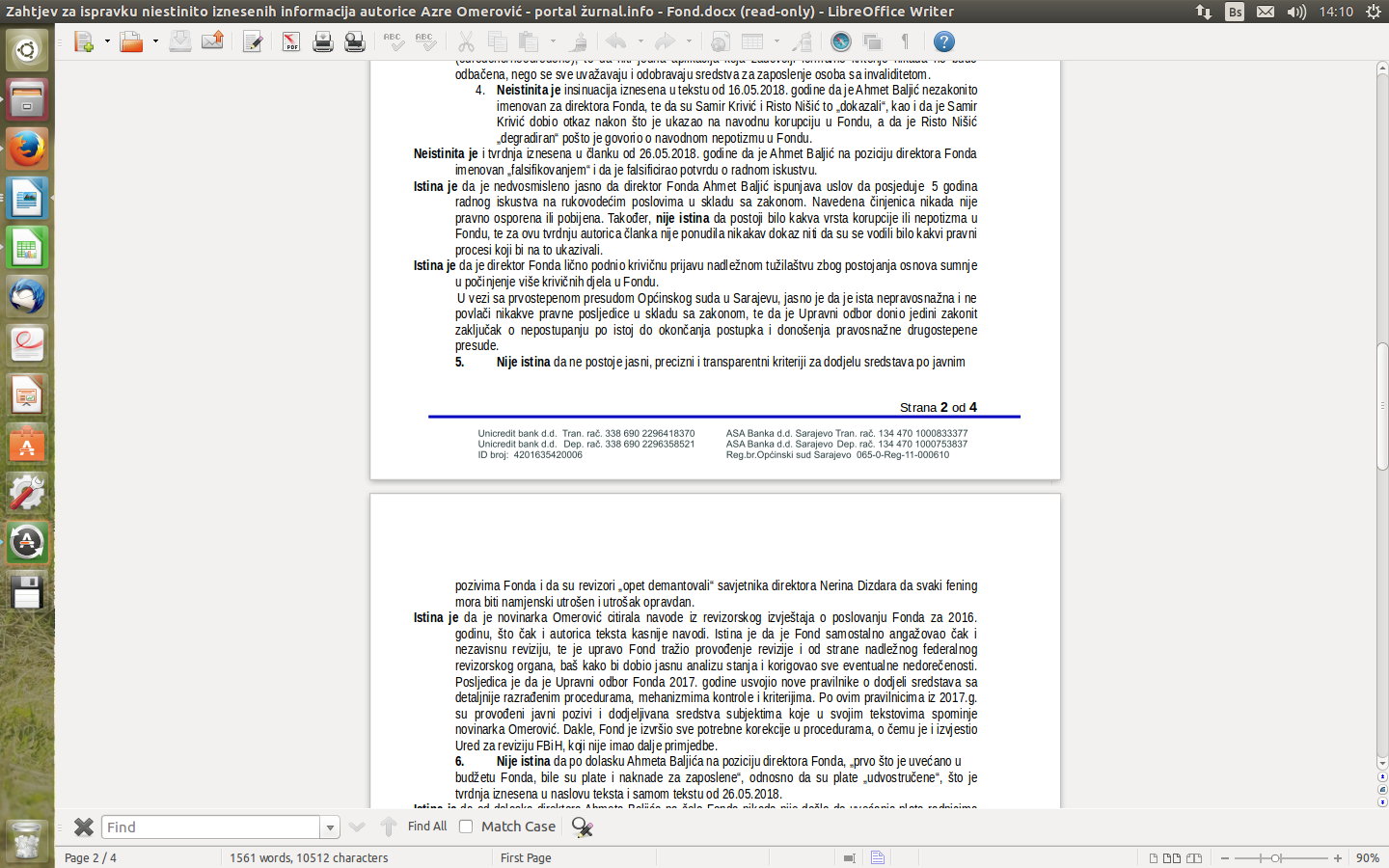The width and height of the screenshot is (1389, 868).
Task: Open the Bs keyboard layout indicator
Action: [x=1235, y=12]
